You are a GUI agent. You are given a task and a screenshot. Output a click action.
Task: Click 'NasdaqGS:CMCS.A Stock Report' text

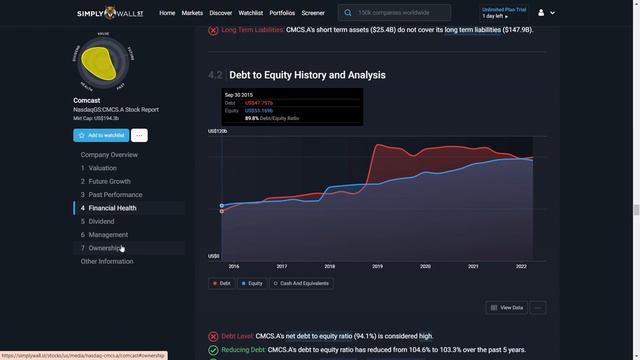[x=116, y=110]
